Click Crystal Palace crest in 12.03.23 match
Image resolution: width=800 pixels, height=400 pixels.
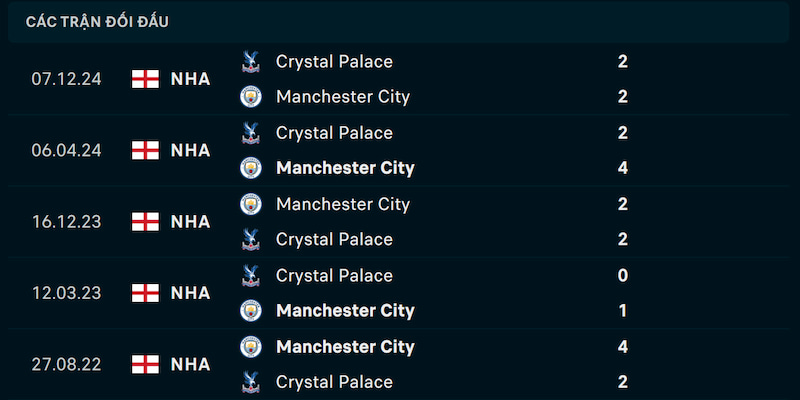click(251, 276)
